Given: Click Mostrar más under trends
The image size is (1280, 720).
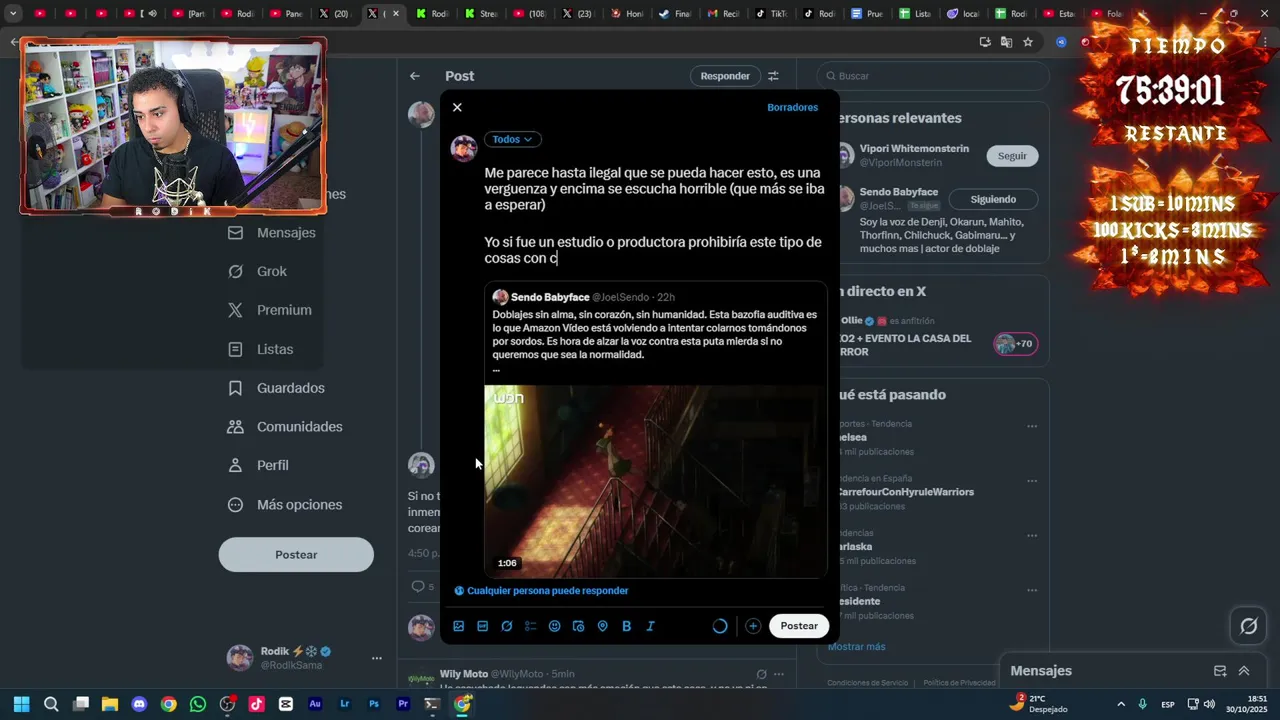Looking at the screenshot, I should coord(856,647).
